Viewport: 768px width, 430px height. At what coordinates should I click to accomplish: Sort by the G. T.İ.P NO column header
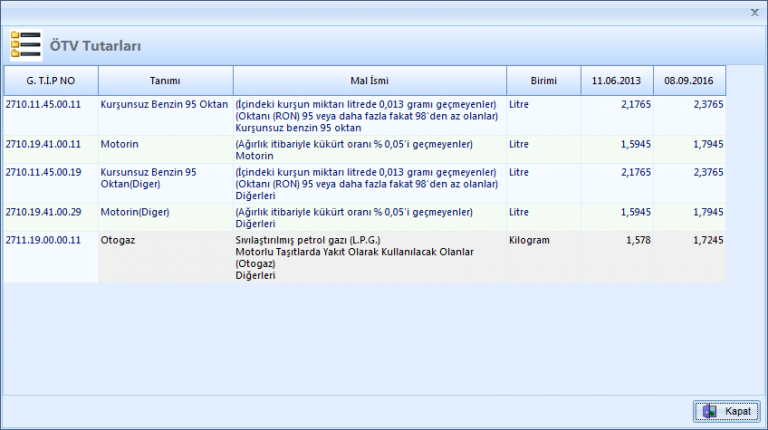click(50, 80)
